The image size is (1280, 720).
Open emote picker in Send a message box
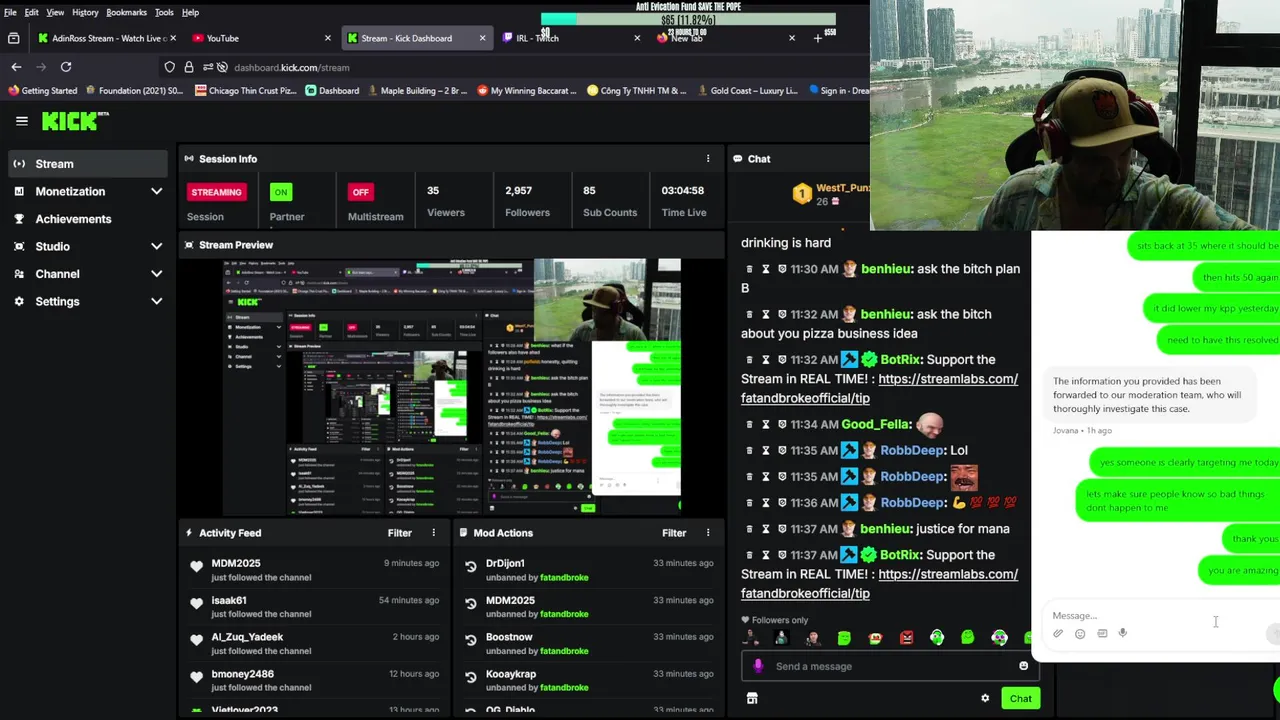1023,666
